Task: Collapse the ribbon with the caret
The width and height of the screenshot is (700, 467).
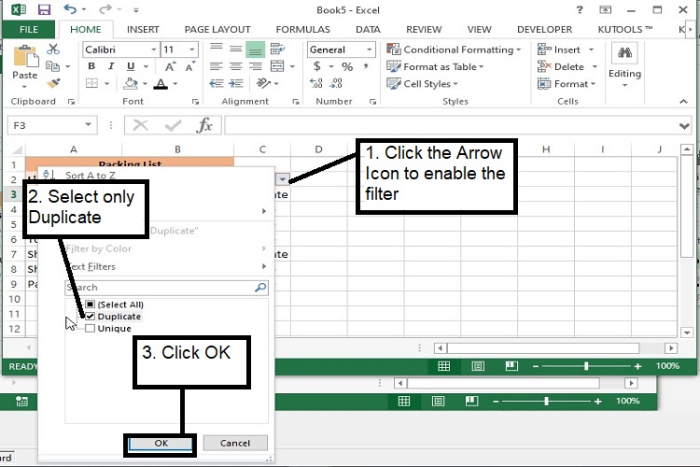Action: click(683, 101)
